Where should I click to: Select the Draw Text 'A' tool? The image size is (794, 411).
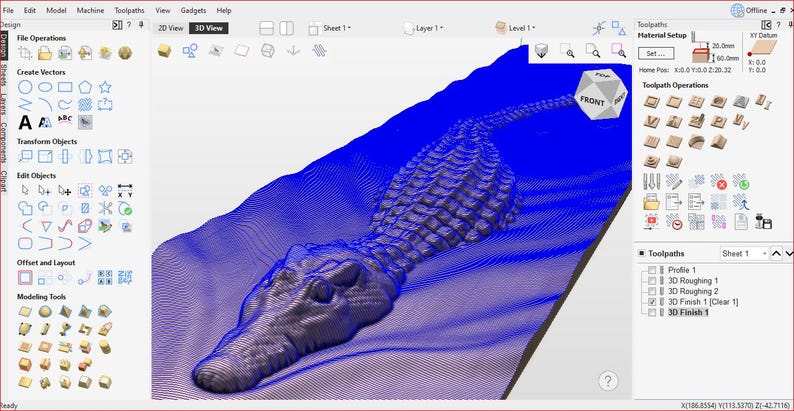coord(25,122)
